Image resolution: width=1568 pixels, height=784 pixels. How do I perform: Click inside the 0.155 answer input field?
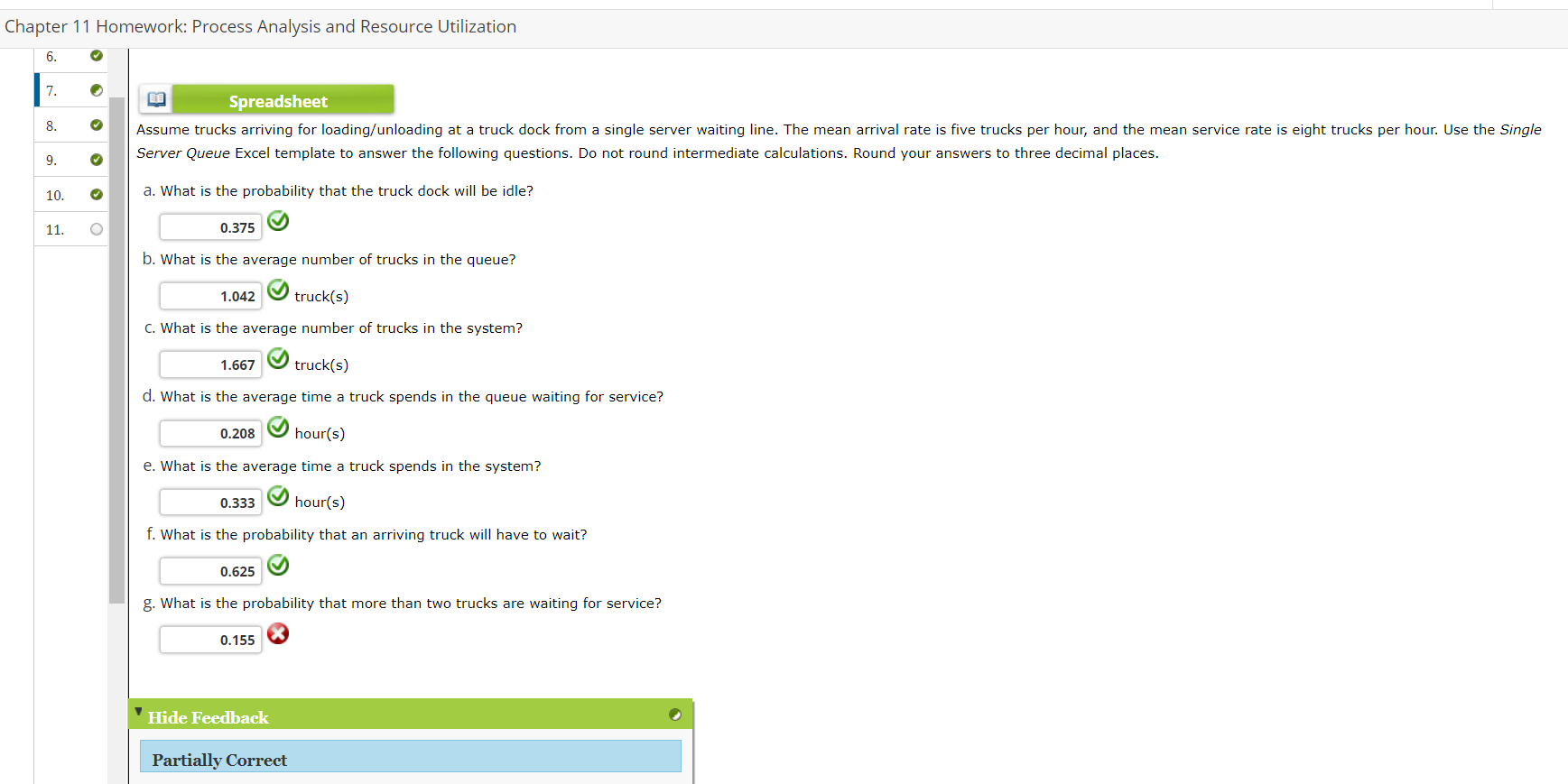click(x=209, y=639)
